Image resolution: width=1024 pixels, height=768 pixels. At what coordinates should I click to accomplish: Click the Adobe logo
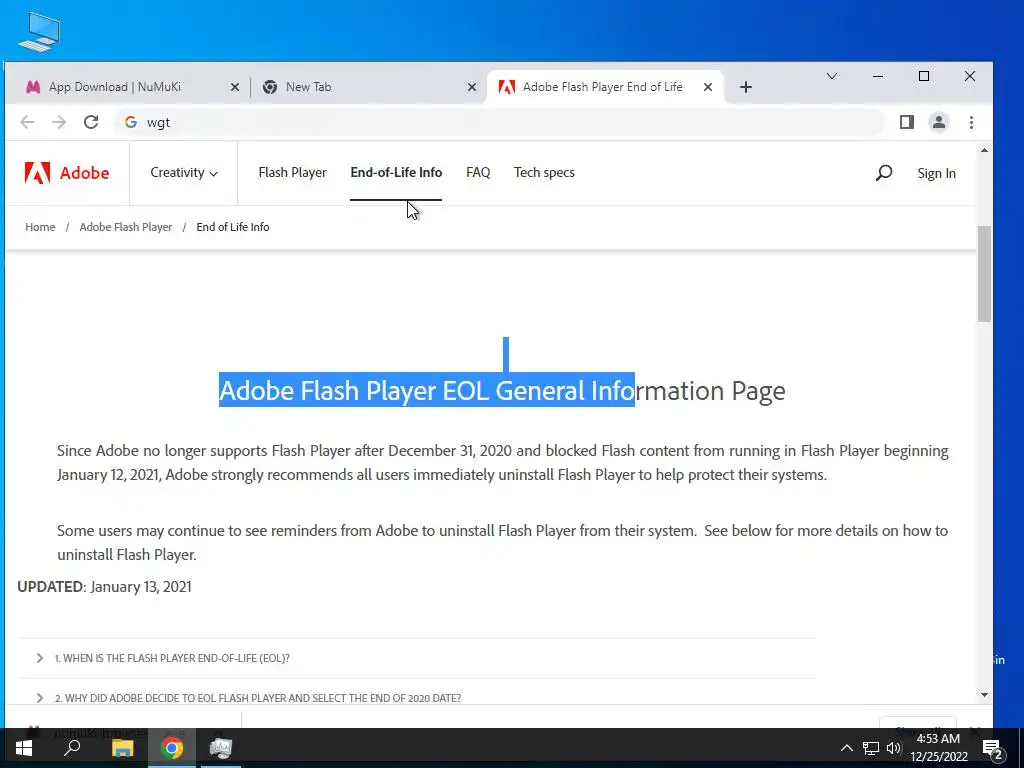pos(67,173)
